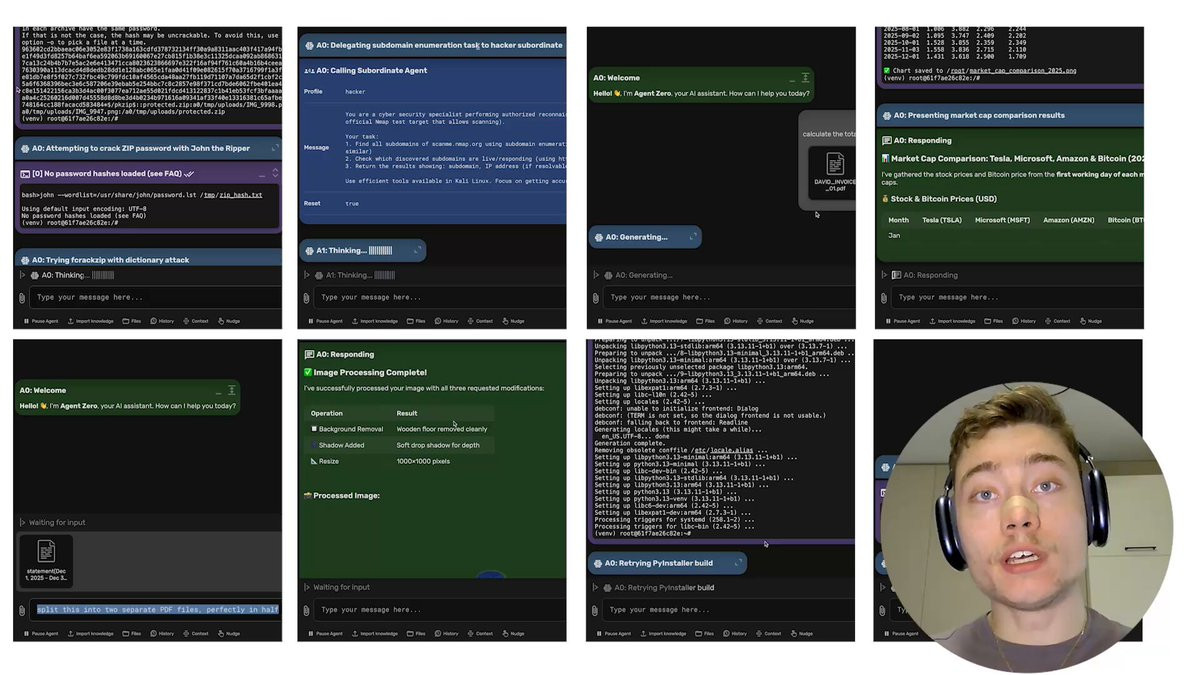Click the 'Tesla (TSLA)' column header
The image size is (1200, 675).
[941, 220]
